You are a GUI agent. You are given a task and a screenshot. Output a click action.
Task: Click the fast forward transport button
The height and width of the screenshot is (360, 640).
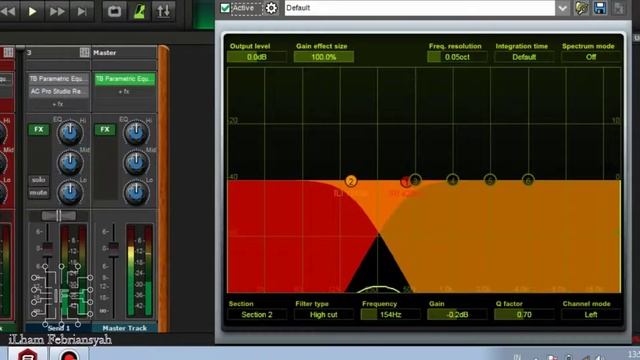coord(57,11)
